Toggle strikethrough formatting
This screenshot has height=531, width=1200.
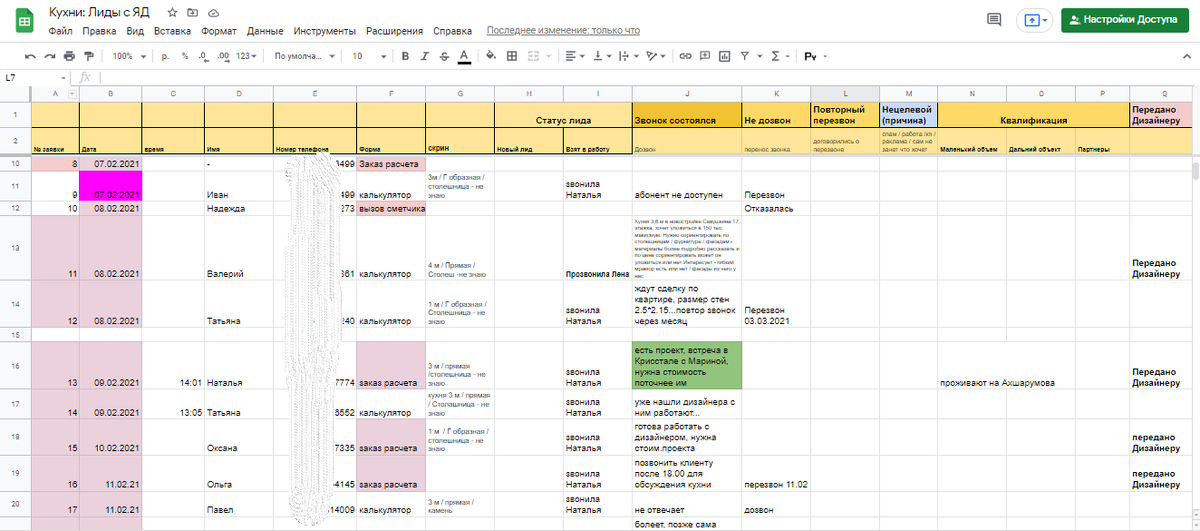pos(443,56)
